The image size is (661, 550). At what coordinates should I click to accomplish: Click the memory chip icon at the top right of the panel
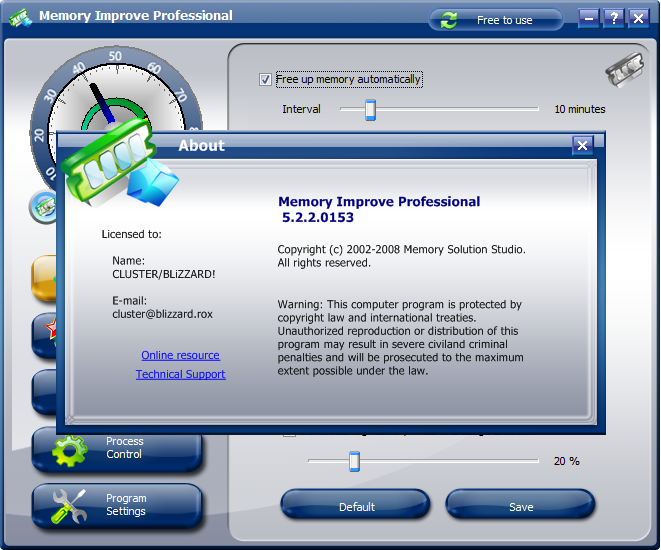pyautogui.click(x=625, y=70)
